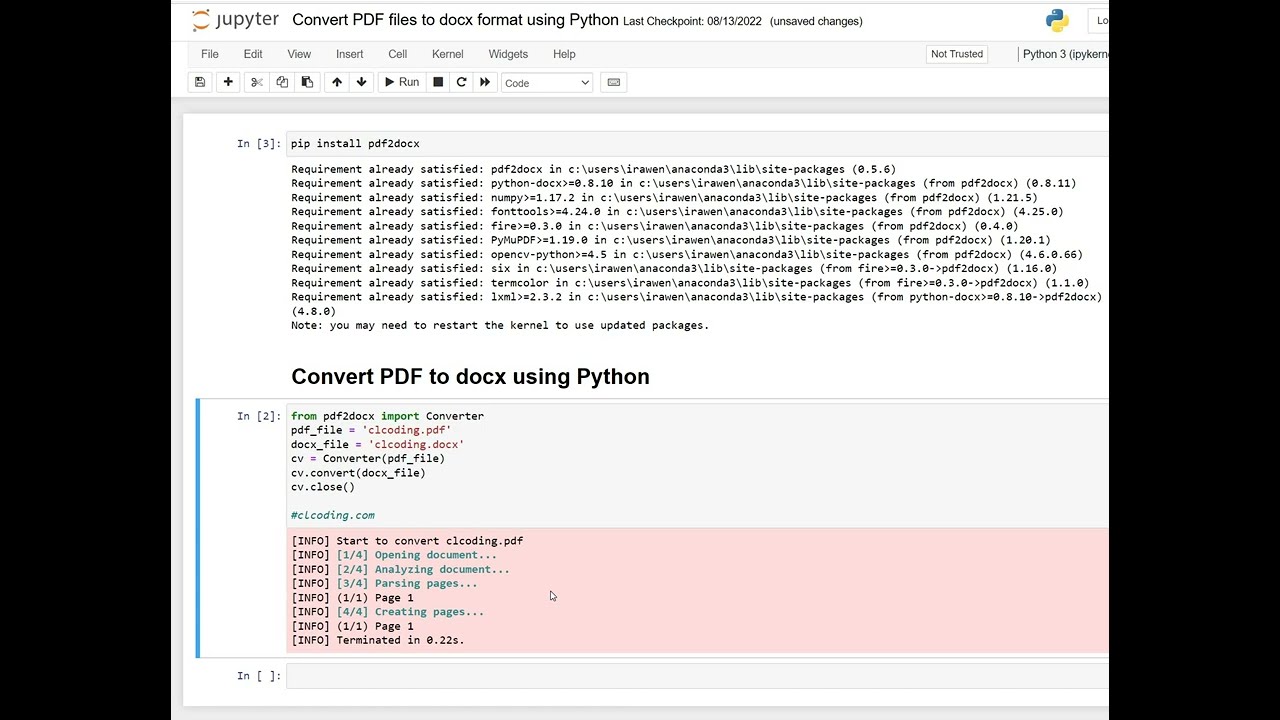Click the pip install pdf2docx cell
This screenshot has width=1280, height=720.
click(697, 144)
